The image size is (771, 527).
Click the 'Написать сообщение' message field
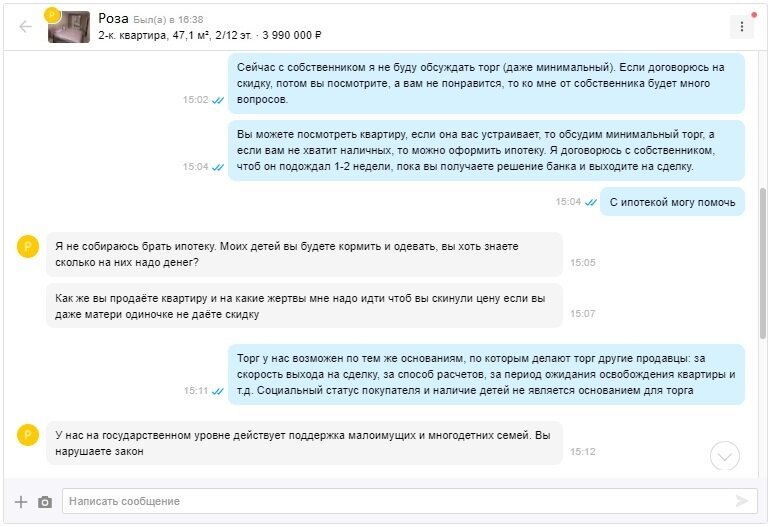pos(409,501)
